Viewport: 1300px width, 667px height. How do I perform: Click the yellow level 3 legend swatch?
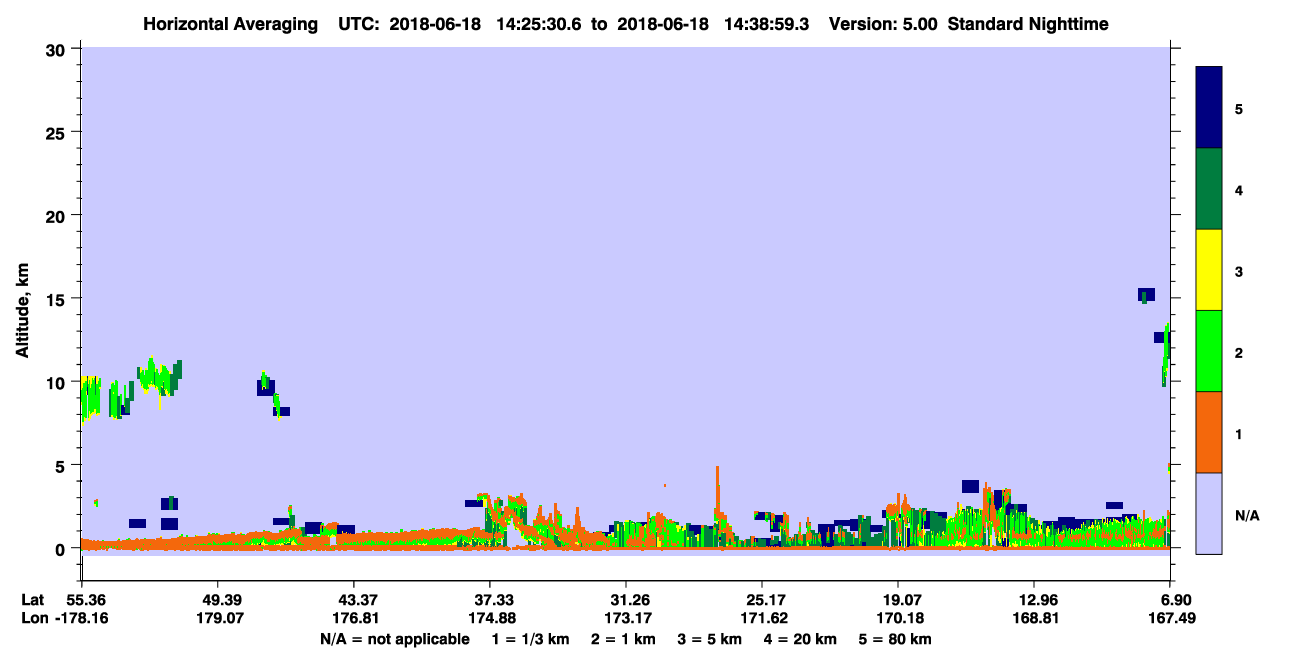tap(1209, 270)
